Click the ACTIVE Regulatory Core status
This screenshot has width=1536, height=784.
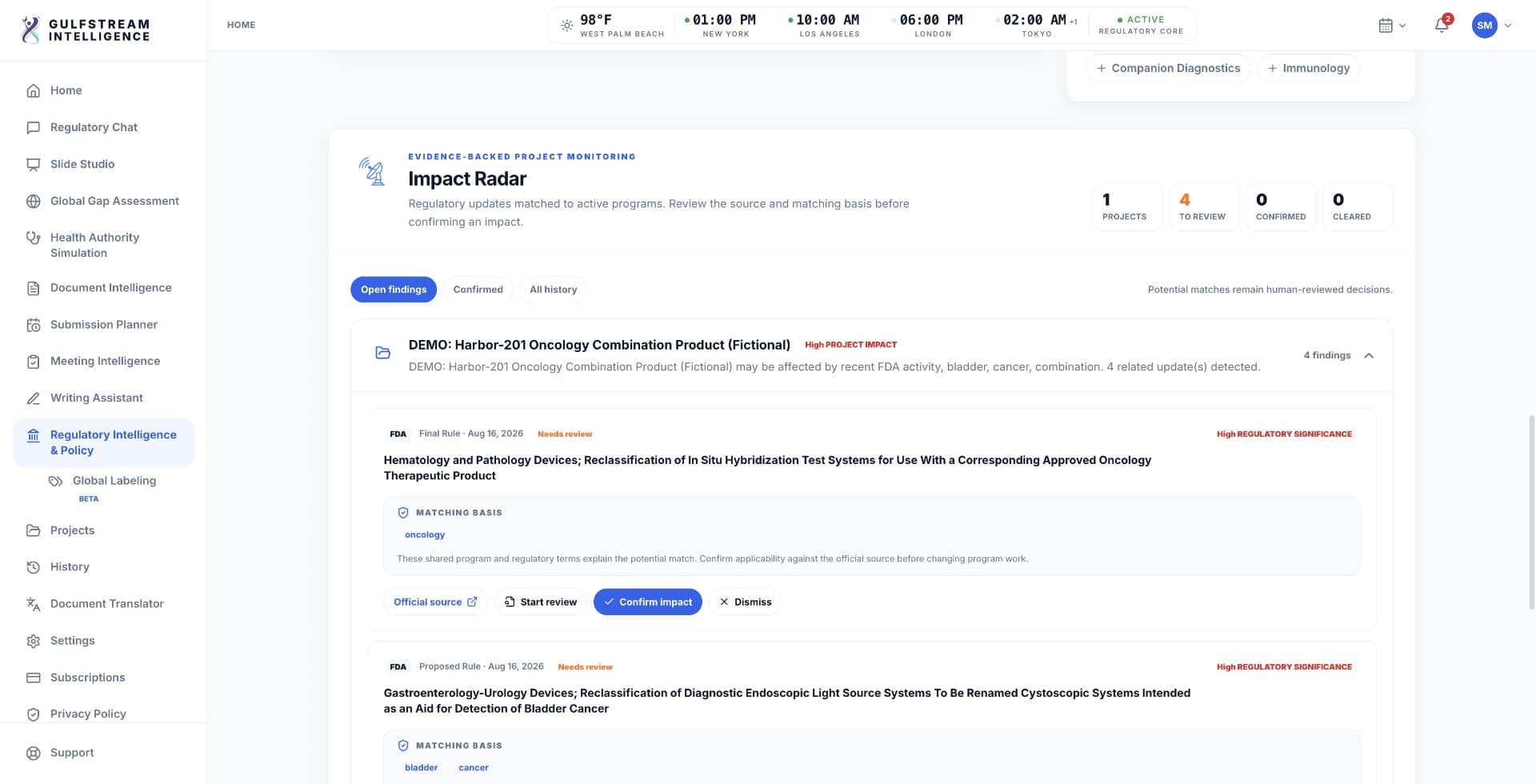1141,25
